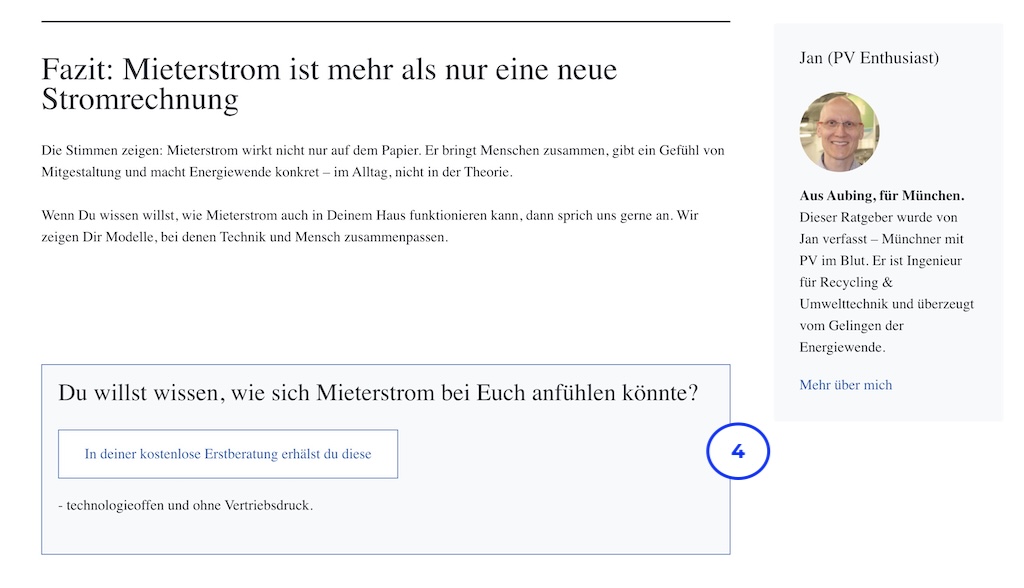The width and height of the screenshot is (1024, 588).
Task: Click the "Fazit: Mieterstrom ist mehr" heading
Action: coord(329,84)
